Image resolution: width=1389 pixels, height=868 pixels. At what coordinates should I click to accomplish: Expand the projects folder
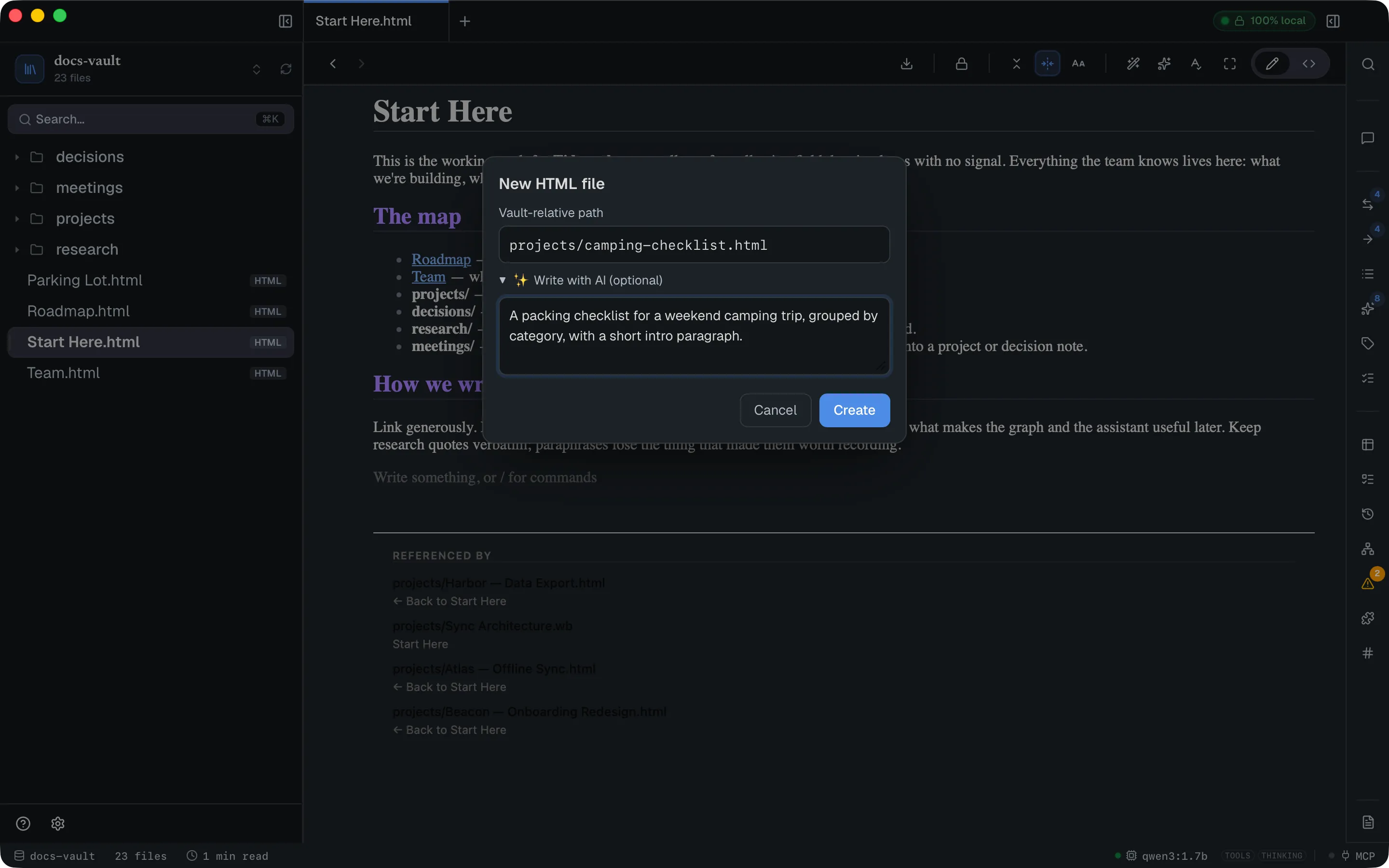(150, 219)
